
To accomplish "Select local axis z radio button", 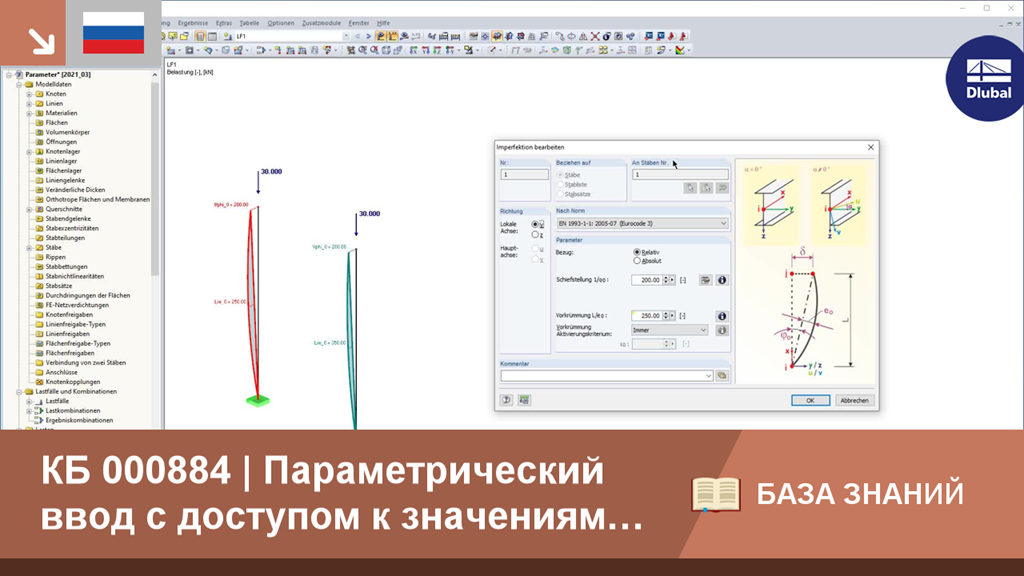I will click(536, 234).
